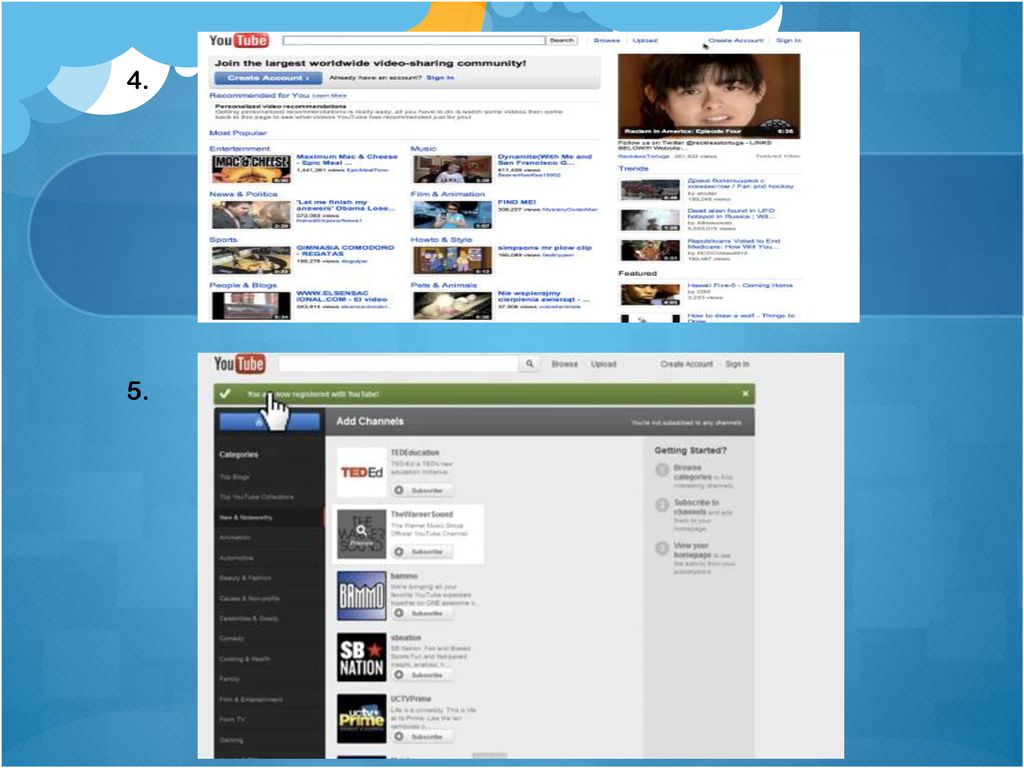Click Create Account on the Add Channels header
The image size is (1024, 768).
[686, 364]
